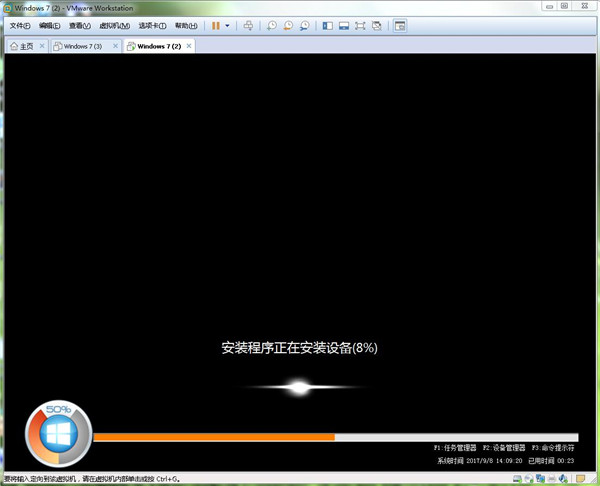The image size is (600, 486).
Task: Enter full screen mode icon
Action: [x=360, y=26]
